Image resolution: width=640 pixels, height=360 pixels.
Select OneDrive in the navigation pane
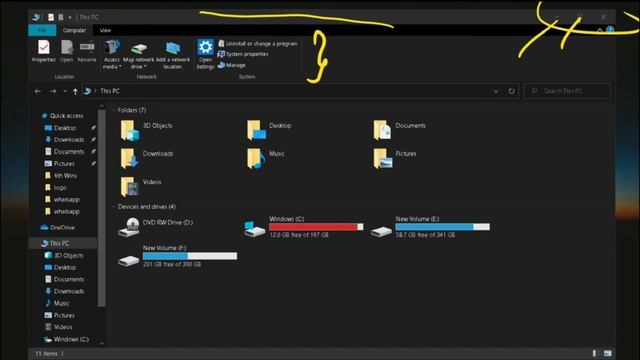tap(58, 228)
